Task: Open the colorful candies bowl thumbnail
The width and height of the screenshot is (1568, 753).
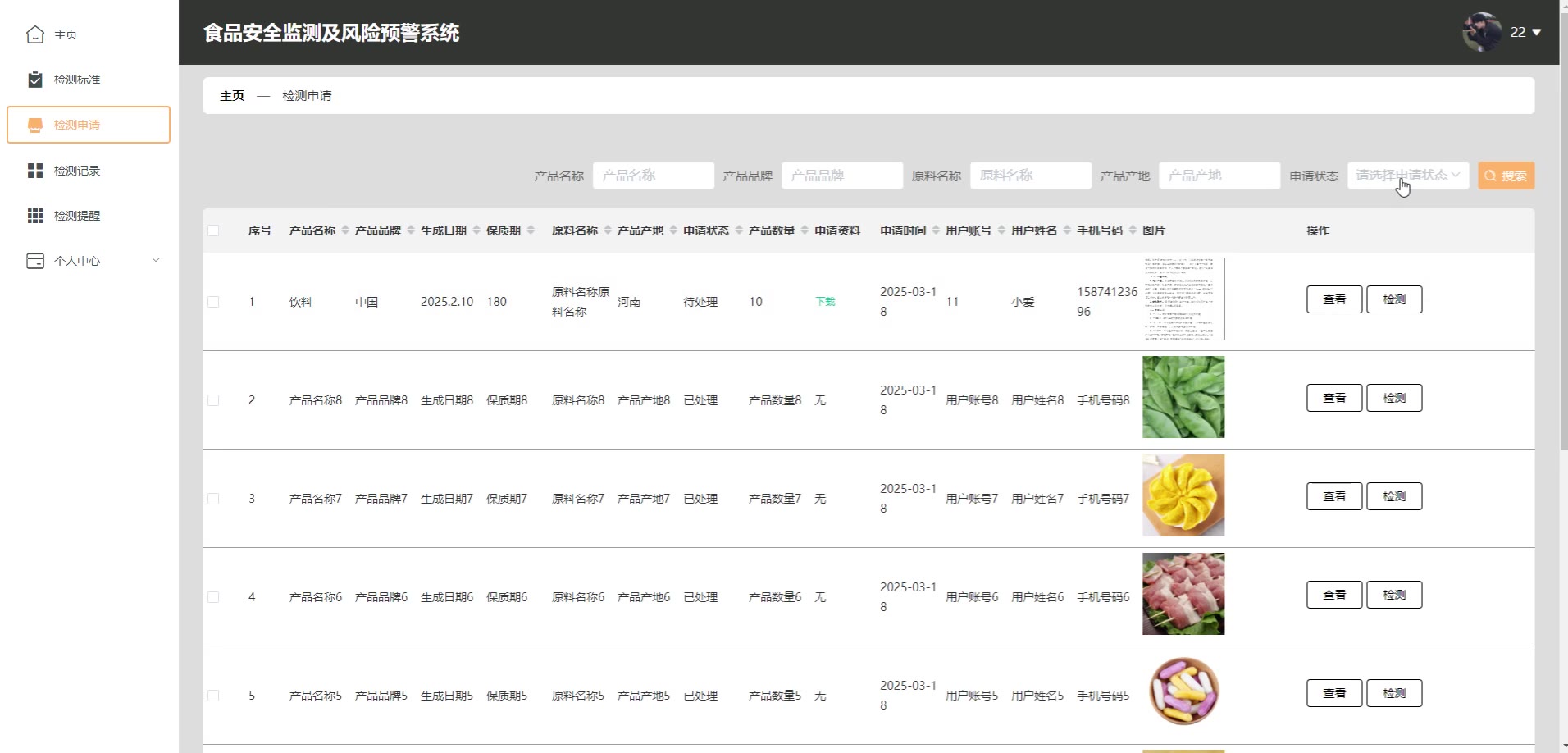Action: (1183, 692)
